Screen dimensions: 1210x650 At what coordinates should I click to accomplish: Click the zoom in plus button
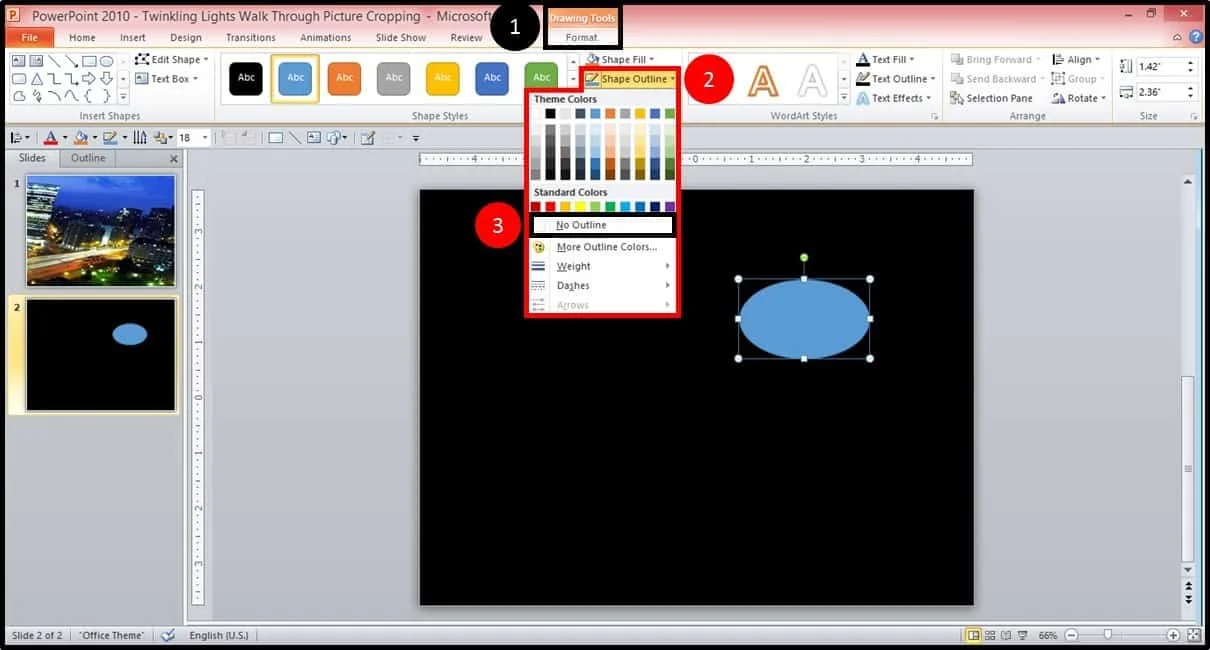click(1174, 635)
